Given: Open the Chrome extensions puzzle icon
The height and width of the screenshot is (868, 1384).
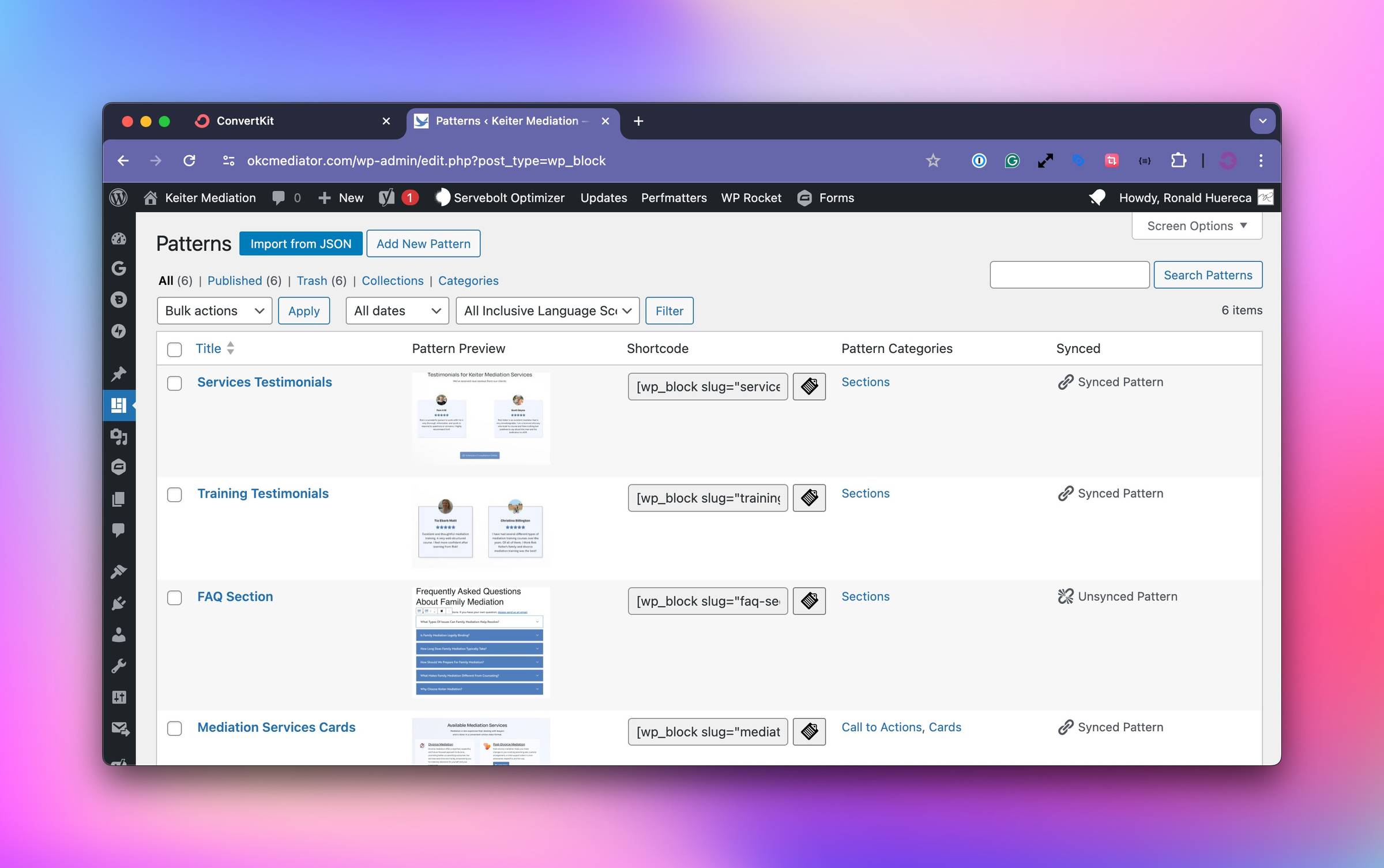Looking at the screenshot, I should point(1179,160).
